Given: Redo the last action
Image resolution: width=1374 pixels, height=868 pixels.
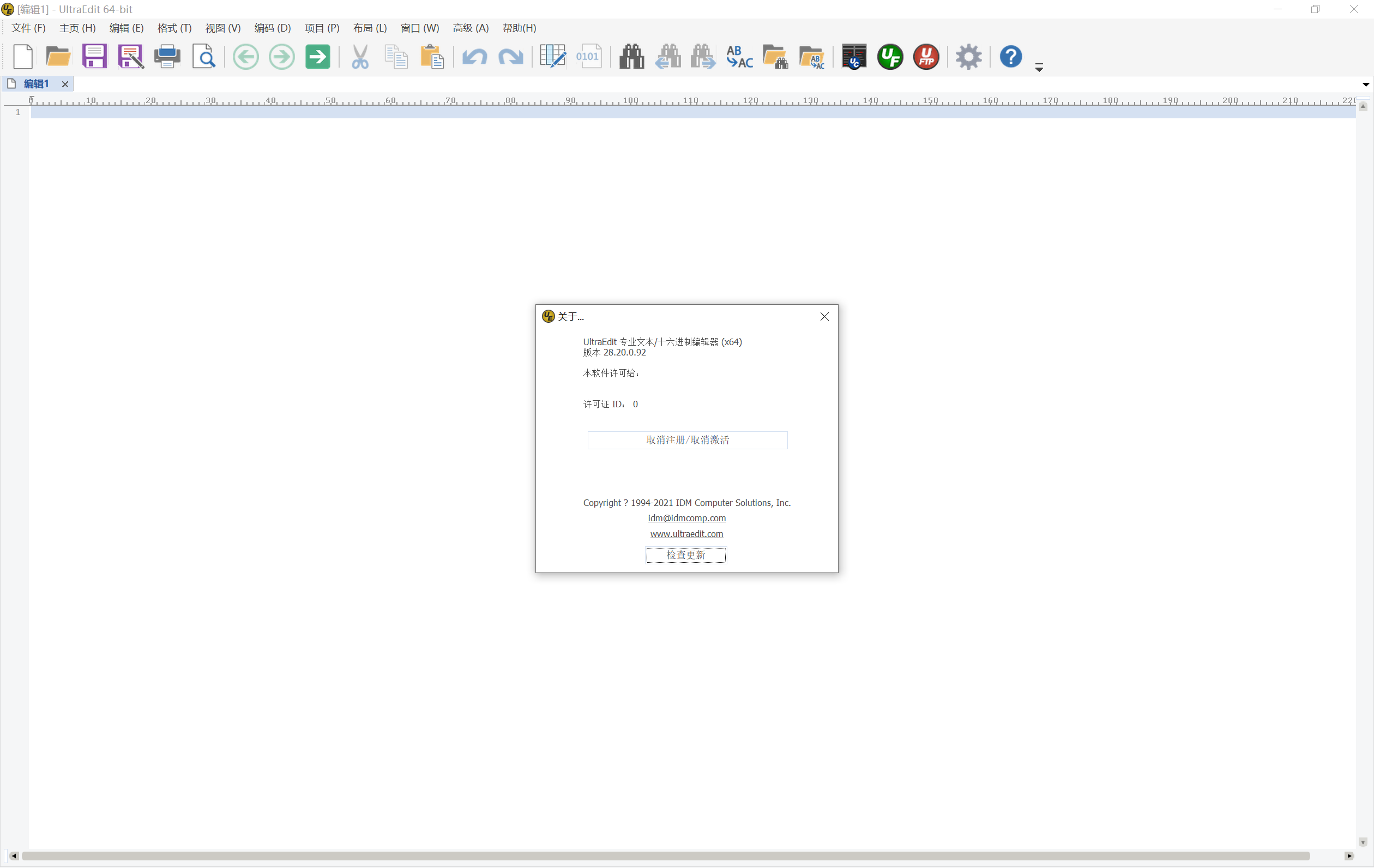Looking at the screenshot, I should [x=510, y=57].
